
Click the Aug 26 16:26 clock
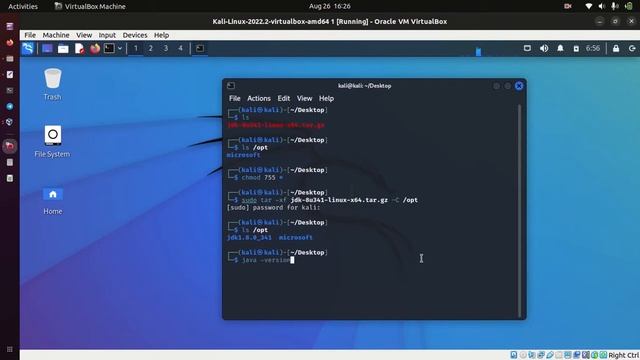330,6
